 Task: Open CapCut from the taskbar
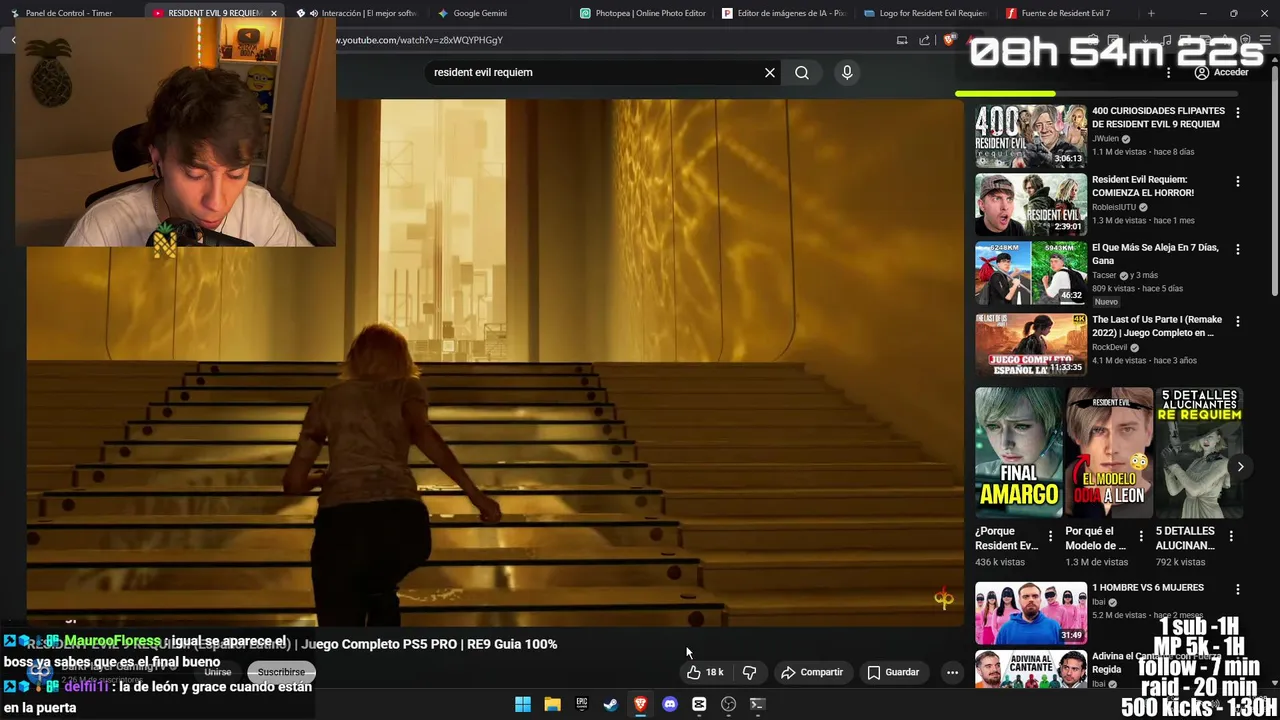click(699, 704)
